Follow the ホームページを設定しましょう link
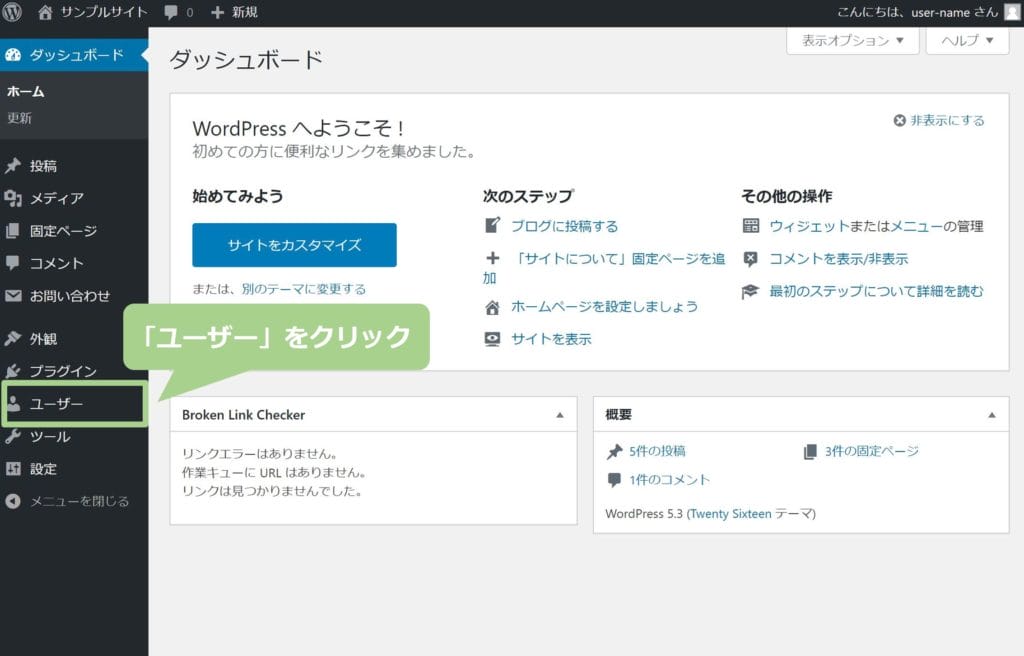The height and width of the screenshot is (656, 1024). [604, 306]
